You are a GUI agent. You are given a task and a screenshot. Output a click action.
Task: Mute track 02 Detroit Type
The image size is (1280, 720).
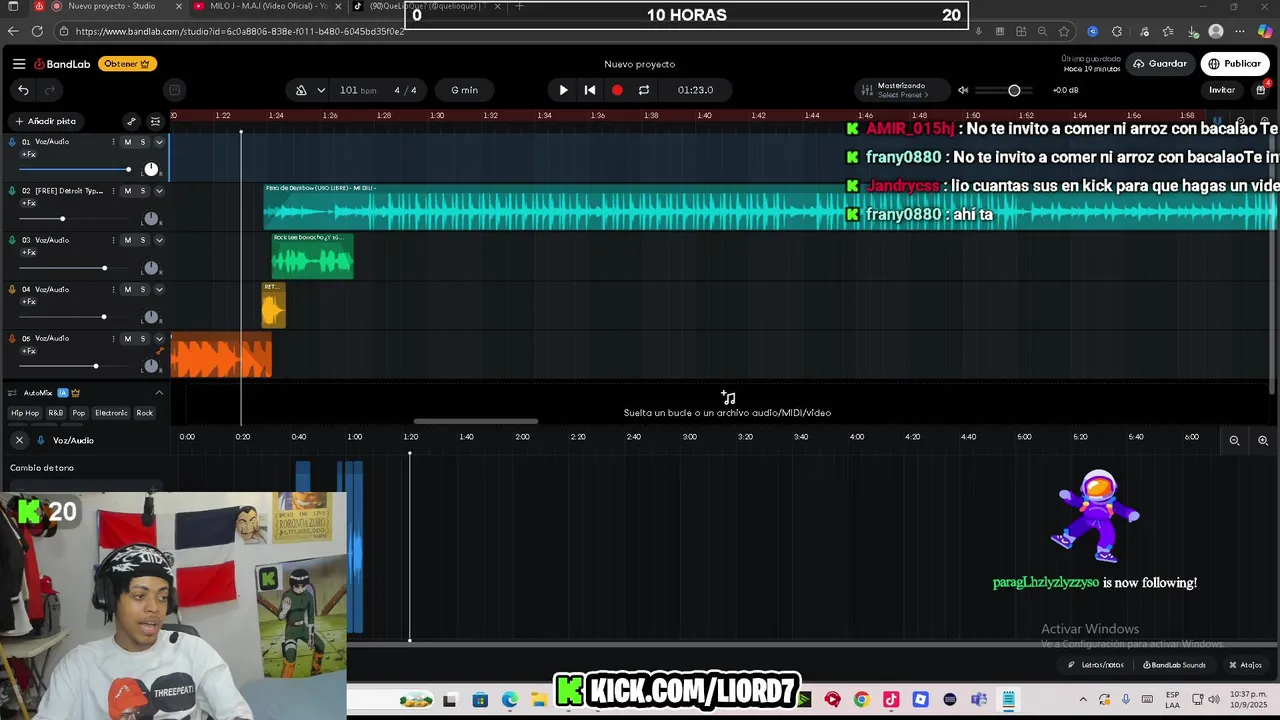(x=127, y=191)
